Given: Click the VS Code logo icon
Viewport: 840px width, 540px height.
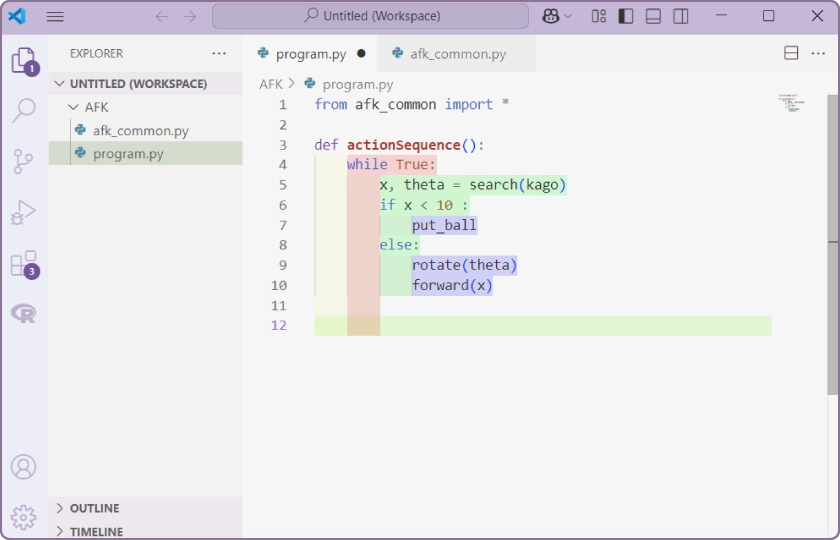Looking at the screenshot, I should (17, 16).
